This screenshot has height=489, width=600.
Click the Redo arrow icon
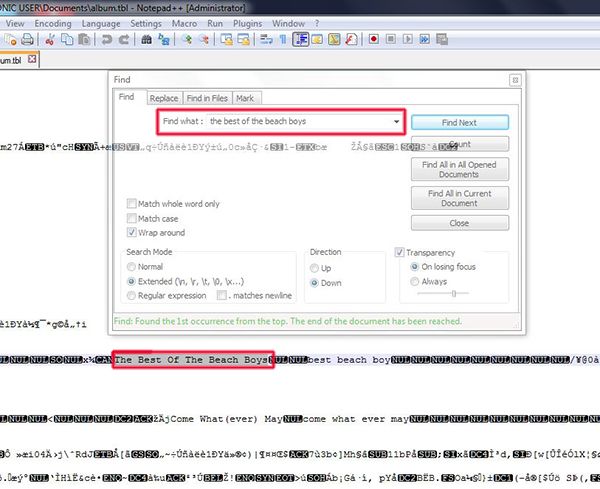point(124,39)
